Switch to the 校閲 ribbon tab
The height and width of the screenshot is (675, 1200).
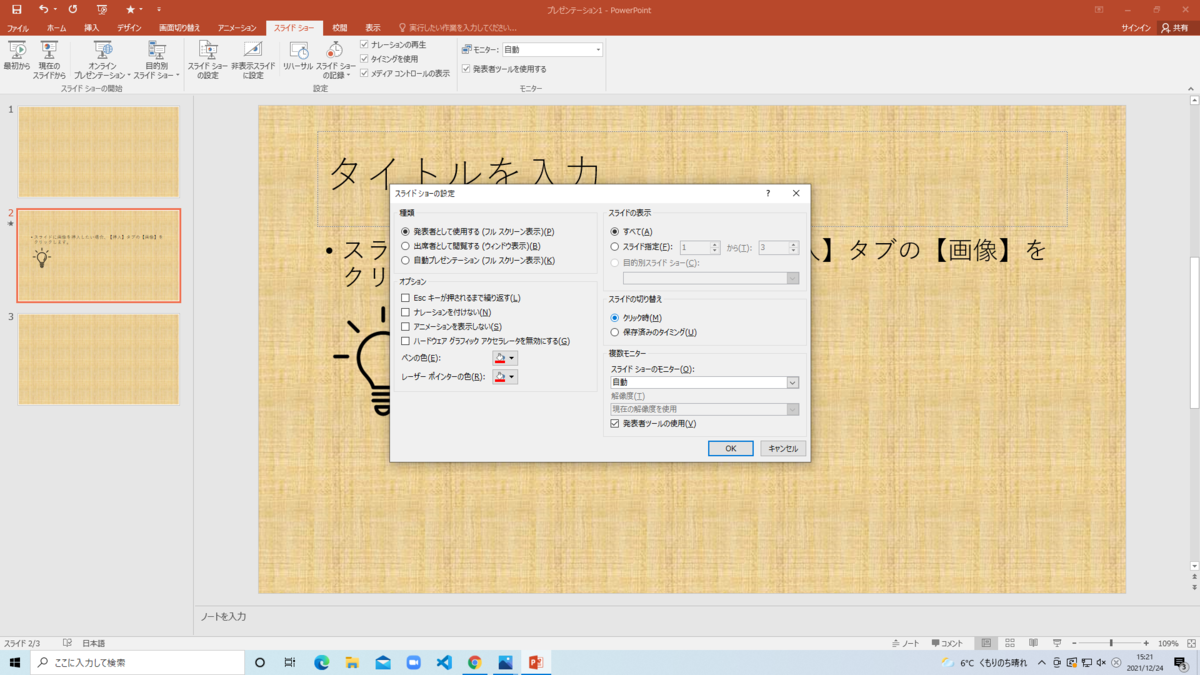[x=338, y=28]
